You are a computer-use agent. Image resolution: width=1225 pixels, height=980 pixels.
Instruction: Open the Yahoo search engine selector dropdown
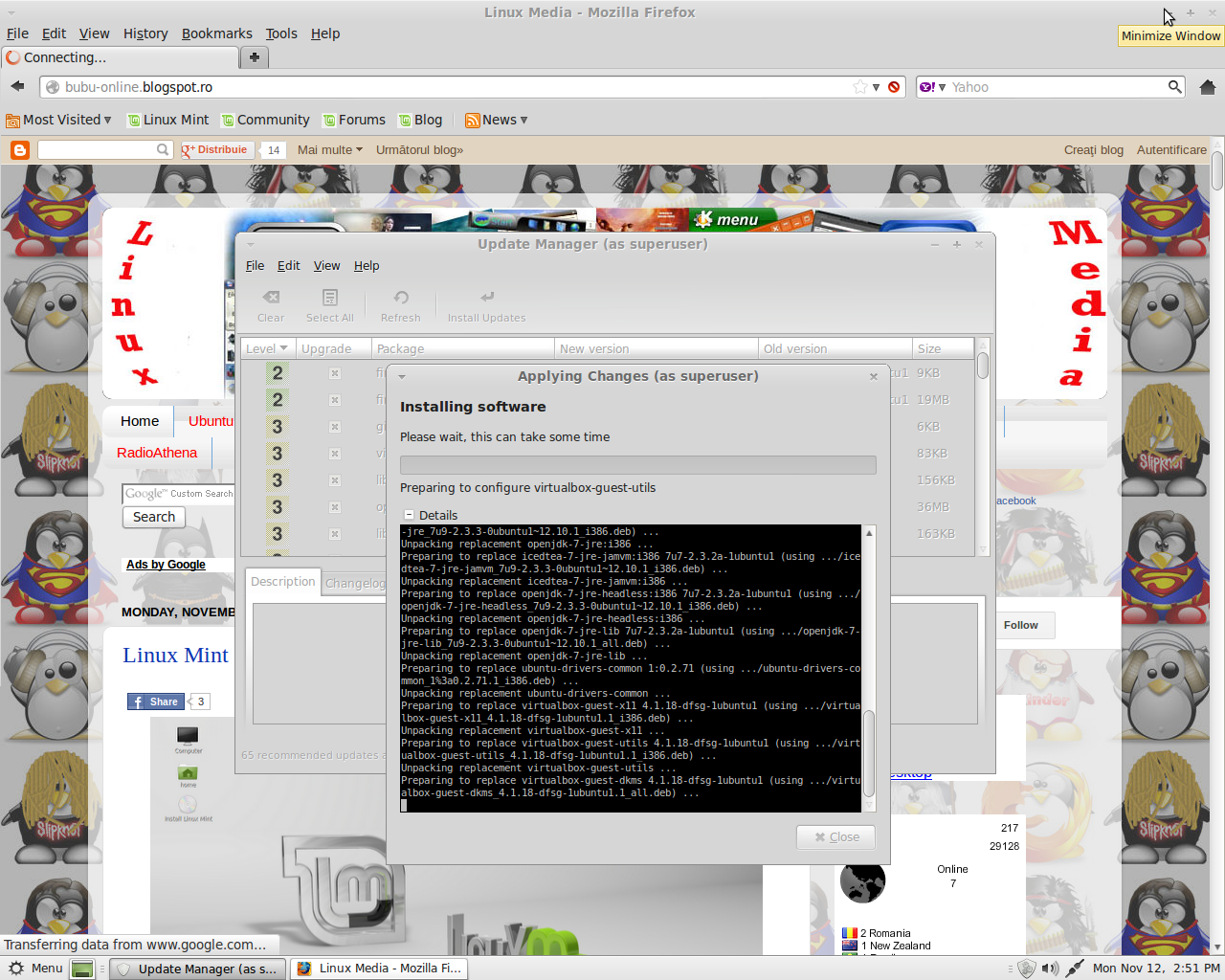pos(932,87)
